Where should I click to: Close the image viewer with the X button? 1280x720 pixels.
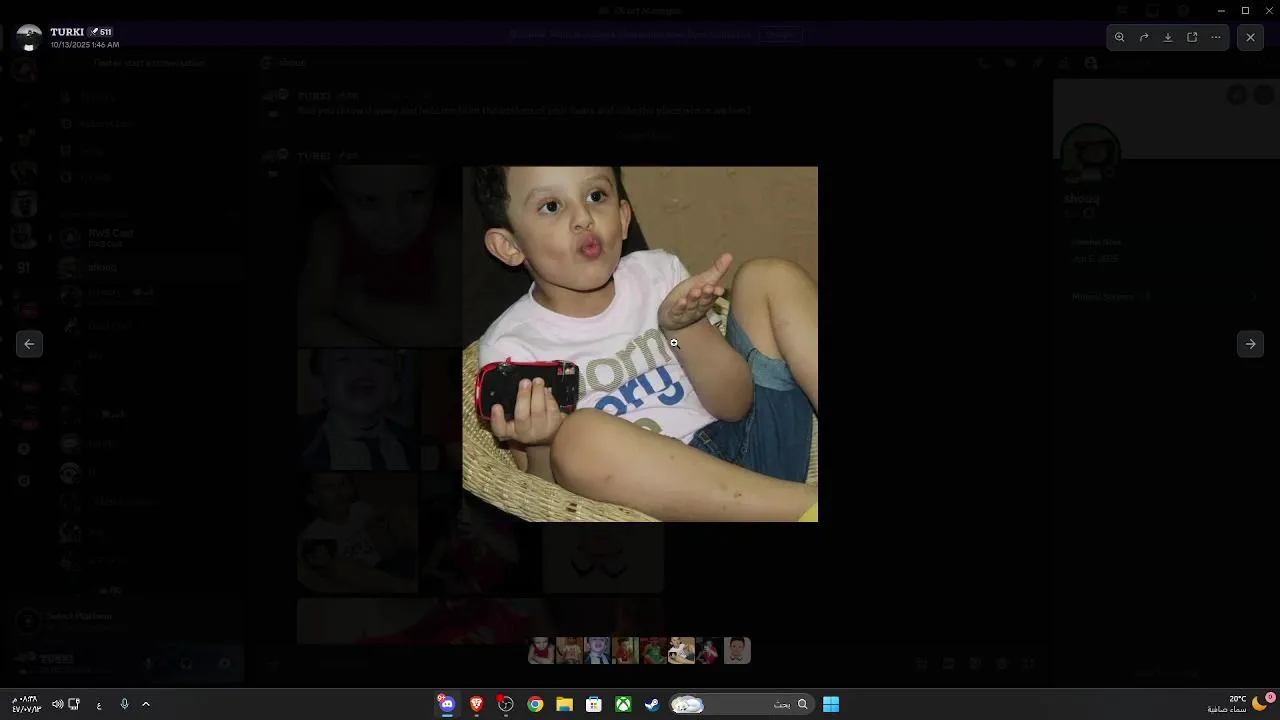(1250, 37)
